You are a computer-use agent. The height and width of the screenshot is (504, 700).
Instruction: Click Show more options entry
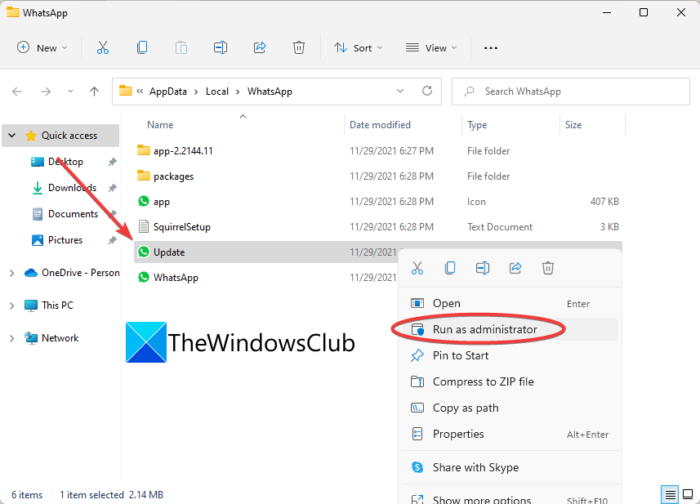pyautogui.click(x=509, y=500)
